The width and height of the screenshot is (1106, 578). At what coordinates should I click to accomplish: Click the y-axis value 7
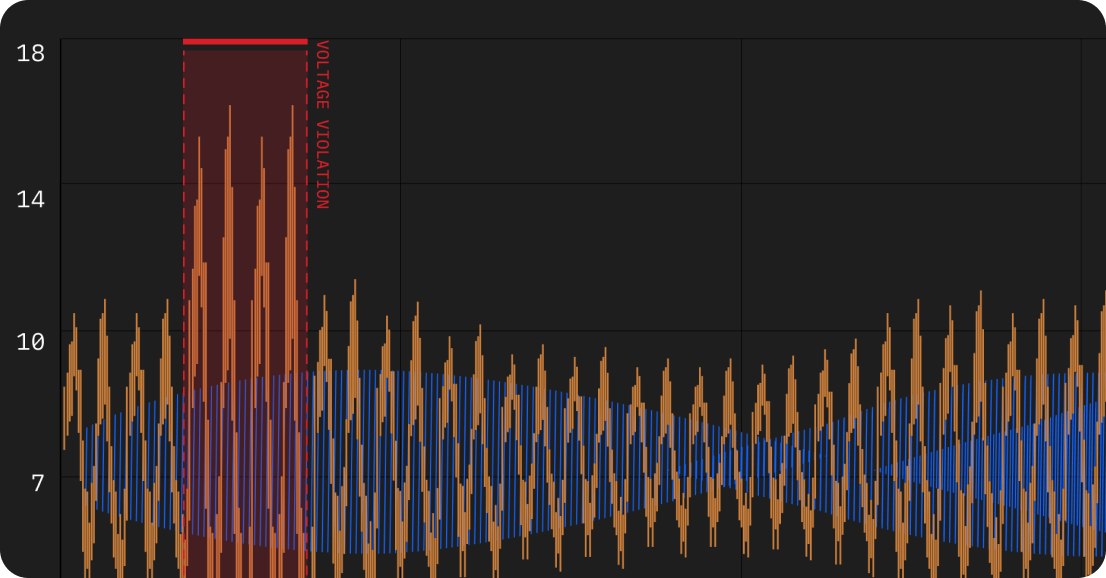pyautogui.click(x=38, y=483)
